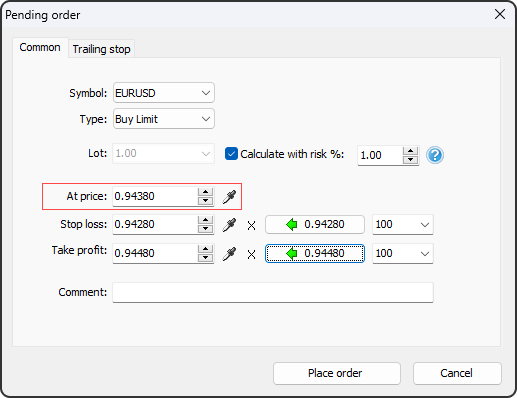Toggle the Calculate with risk % checkbox
Screen dimensions: 517x398
point(231,154)
